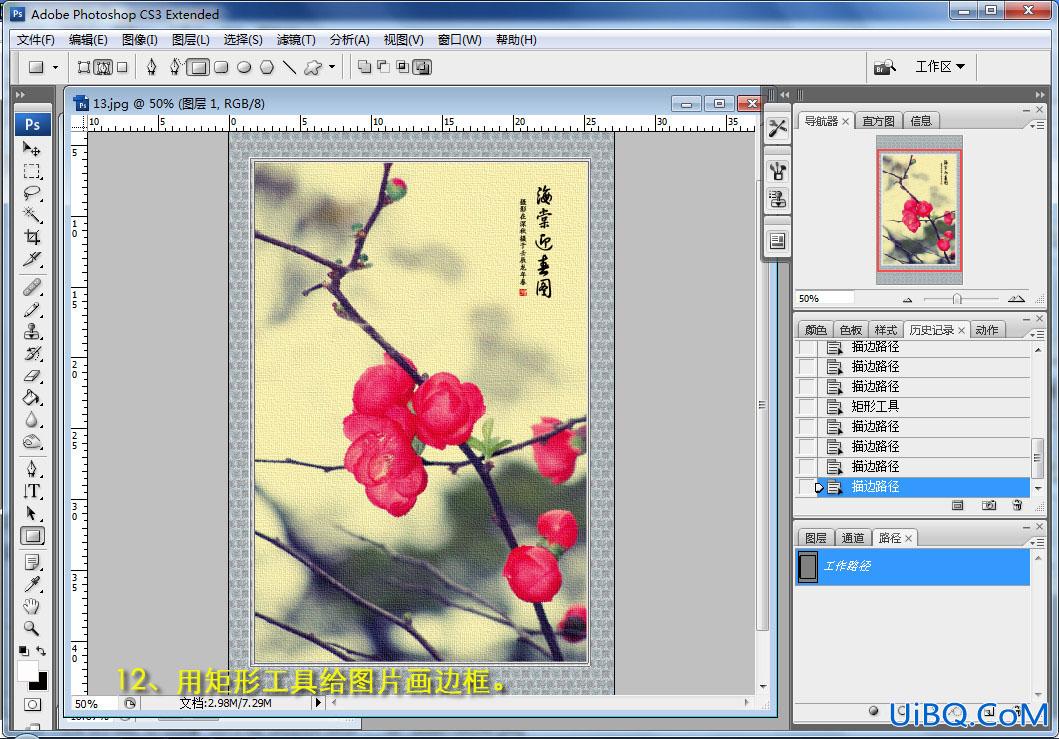
Task: Create new document from current state
Action: tap(958, 505)
